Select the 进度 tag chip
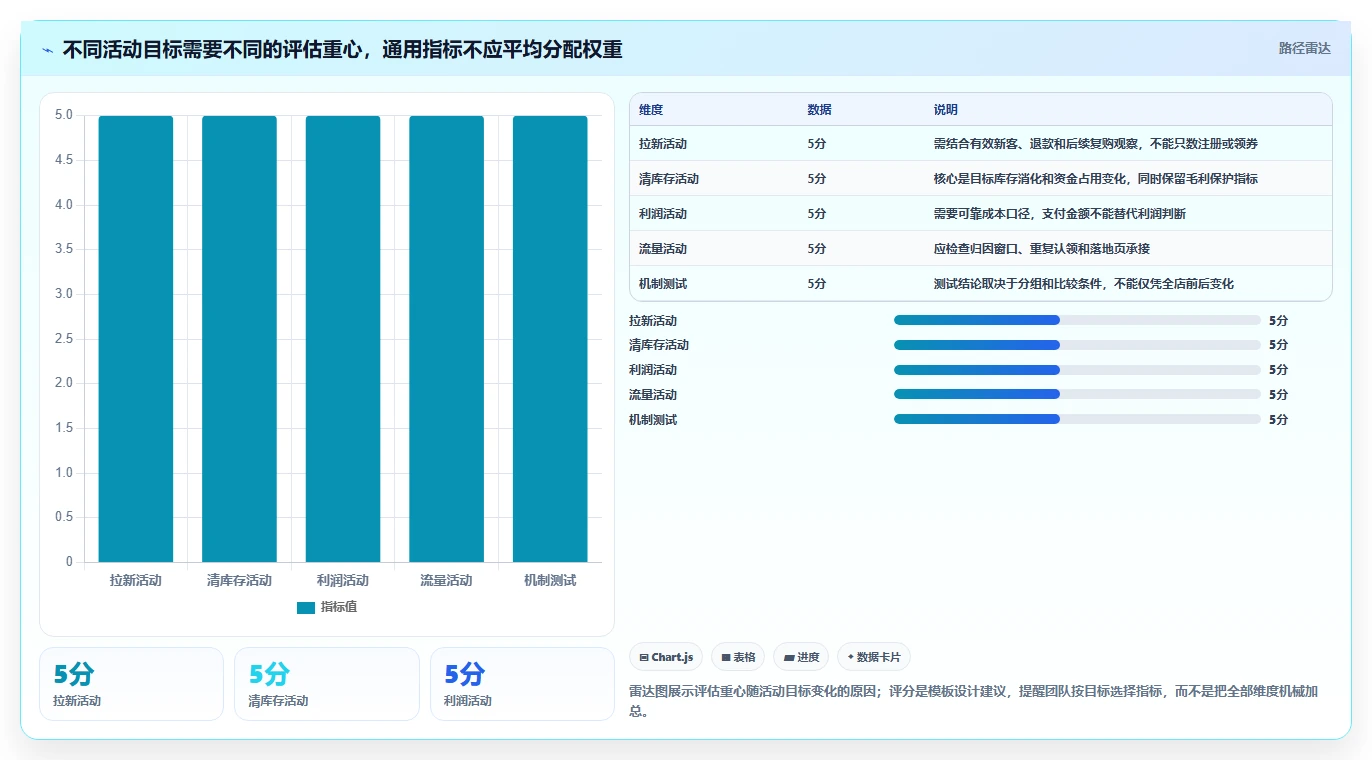The height and width of the screenshot is (760, 1372). click(801, 657)
